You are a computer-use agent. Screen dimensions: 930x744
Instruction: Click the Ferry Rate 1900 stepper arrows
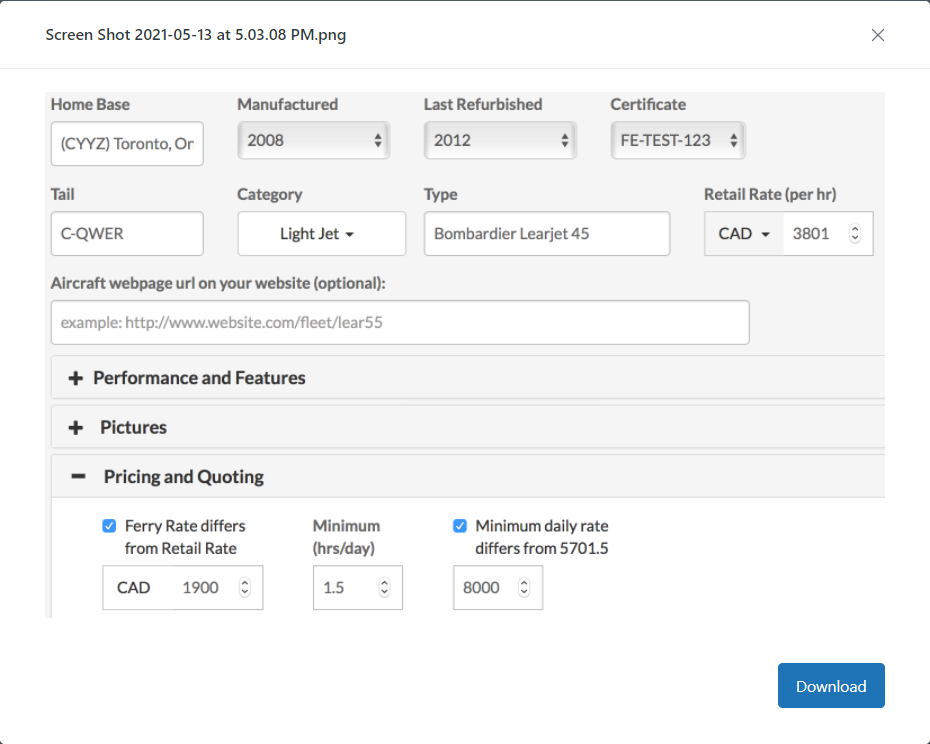coord(245,588)
